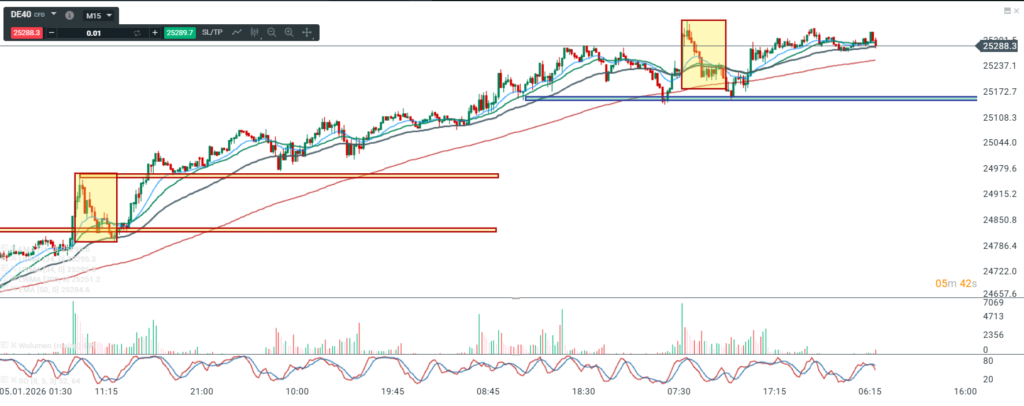The image size is (1024, 406).
Task: Open the M15 timeframe dropdown
Action: tap(97, 16)
